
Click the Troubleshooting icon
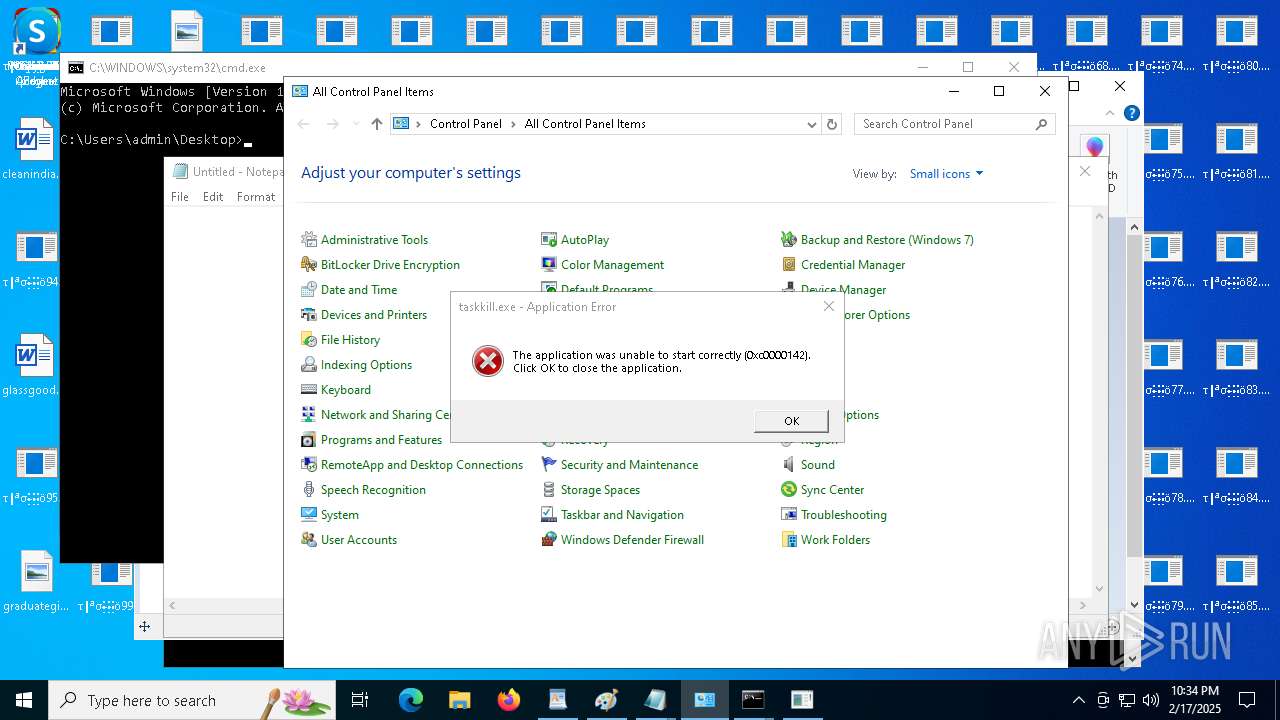(x=789, y=515)
